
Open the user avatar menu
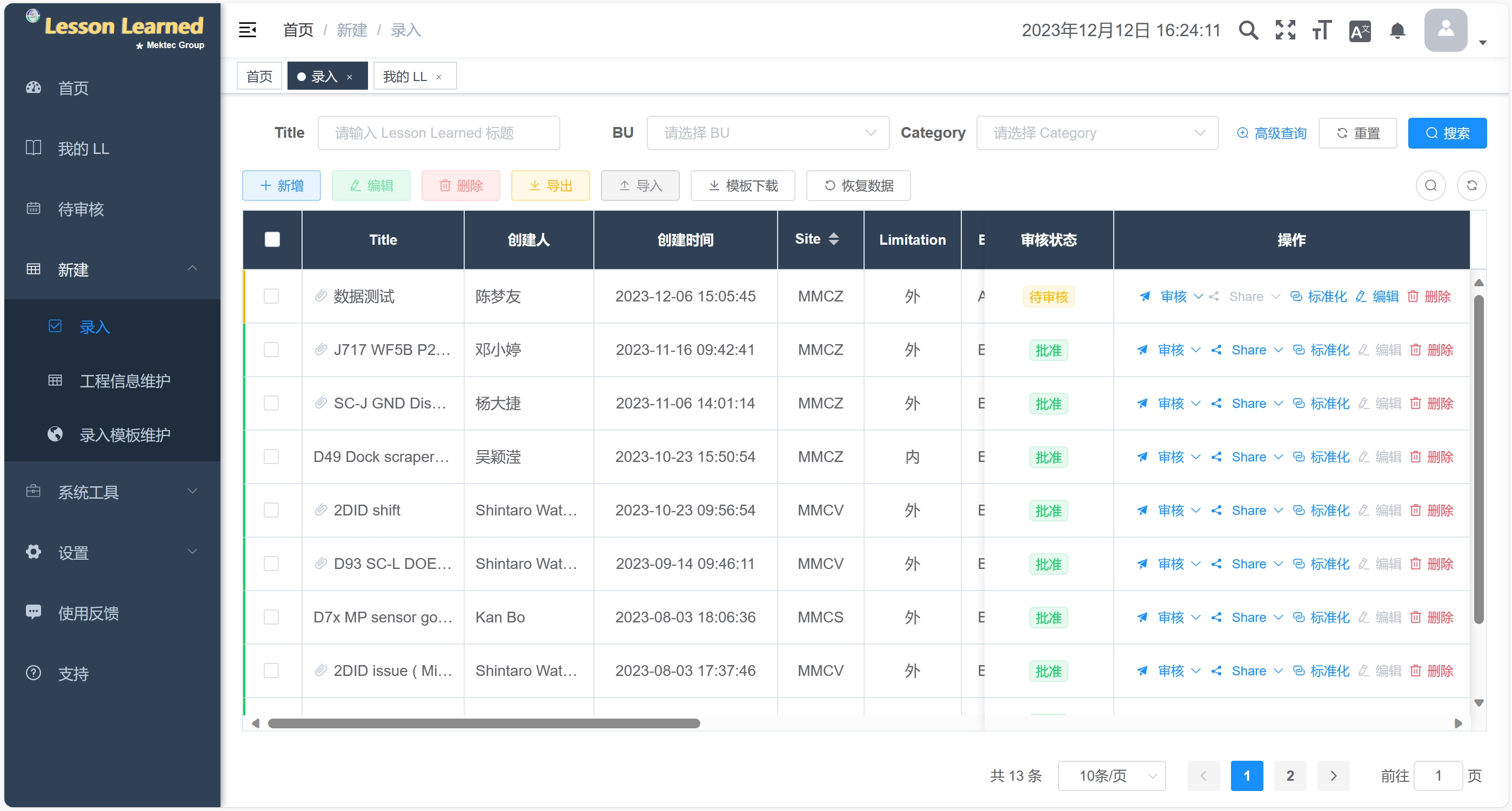[1446, 30]
